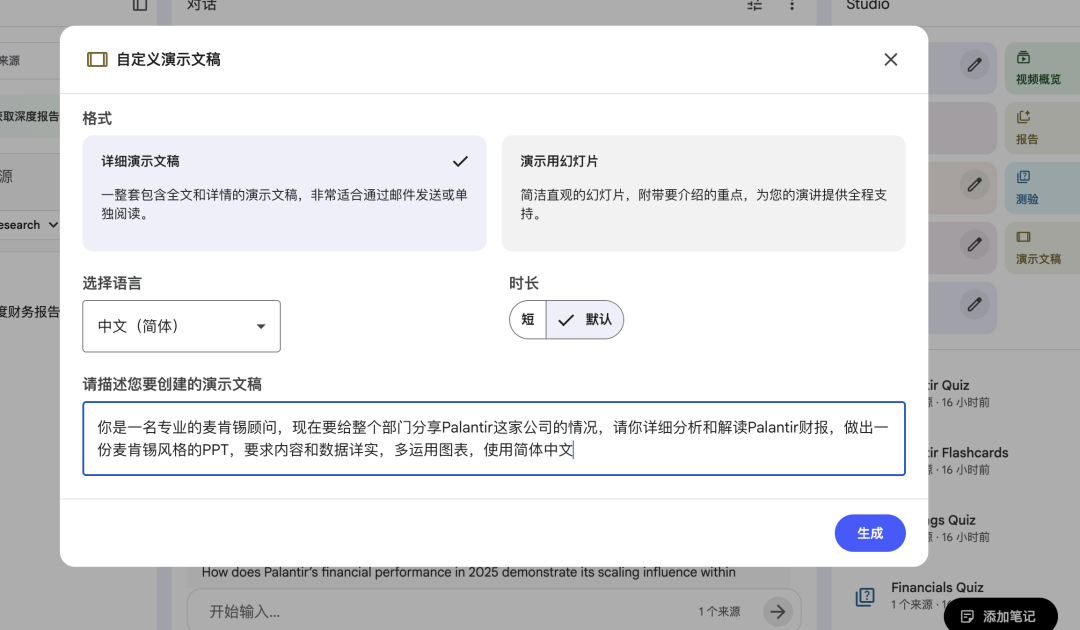Open the 中文（简体）language dropdown

tap(181, 326)
